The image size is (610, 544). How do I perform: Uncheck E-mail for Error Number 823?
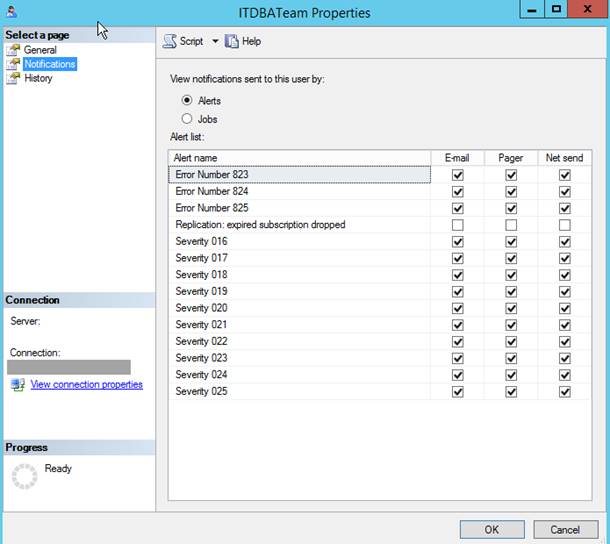[458, 175]
